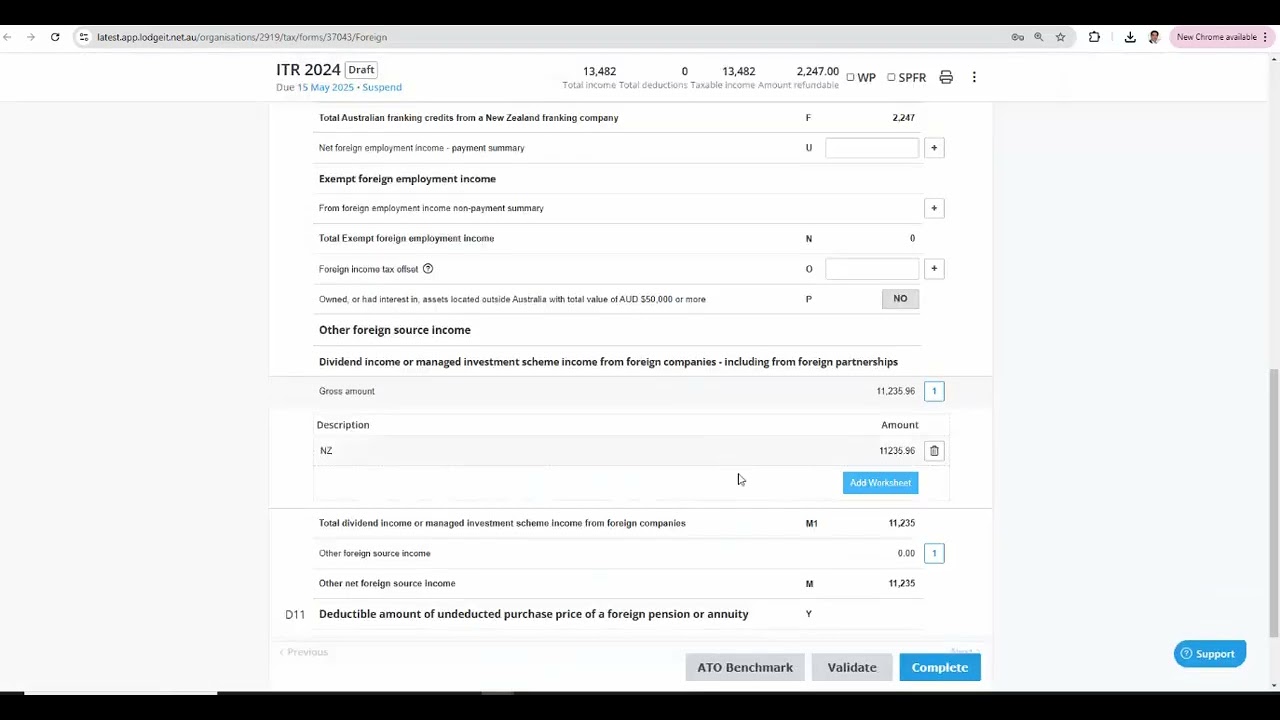Image resolution: width=1280 pixels, height=720 pixels.
Task: Click the Draft status badge
Action: [x=361, y=70]
